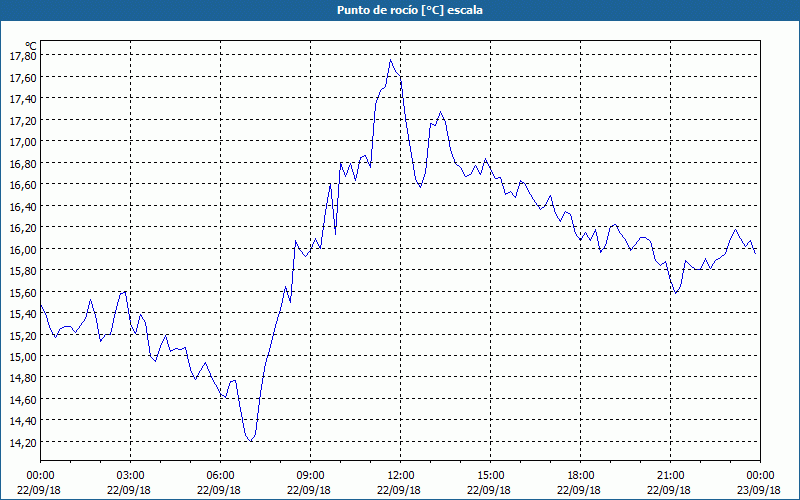Select the 17,00 y-axis value
The width and height of the screenshot is (800, 500).
22,141
